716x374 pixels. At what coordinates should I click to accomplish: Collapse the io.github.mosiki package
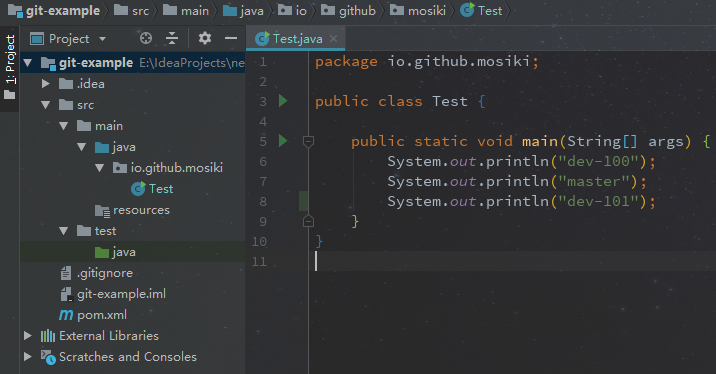pyautogui.click(x=100, y=168)
